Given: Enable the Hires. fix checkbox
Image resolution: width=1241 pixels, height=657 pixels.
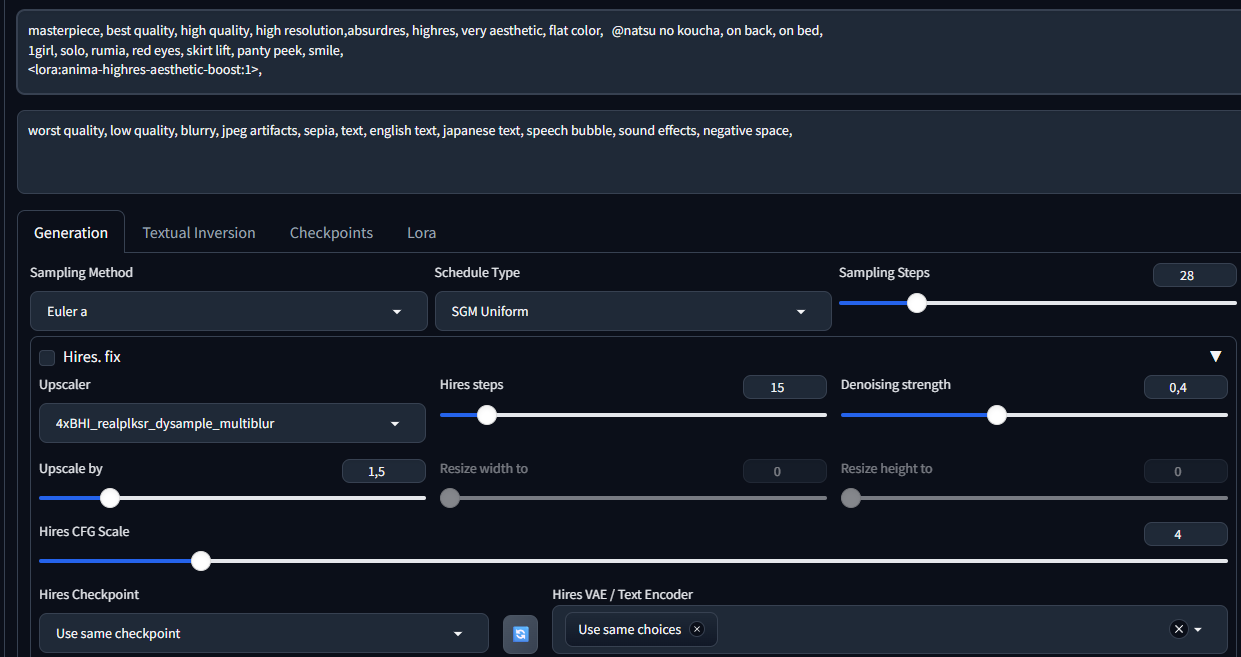Looking at the screenshot, I should pos(47,357).
